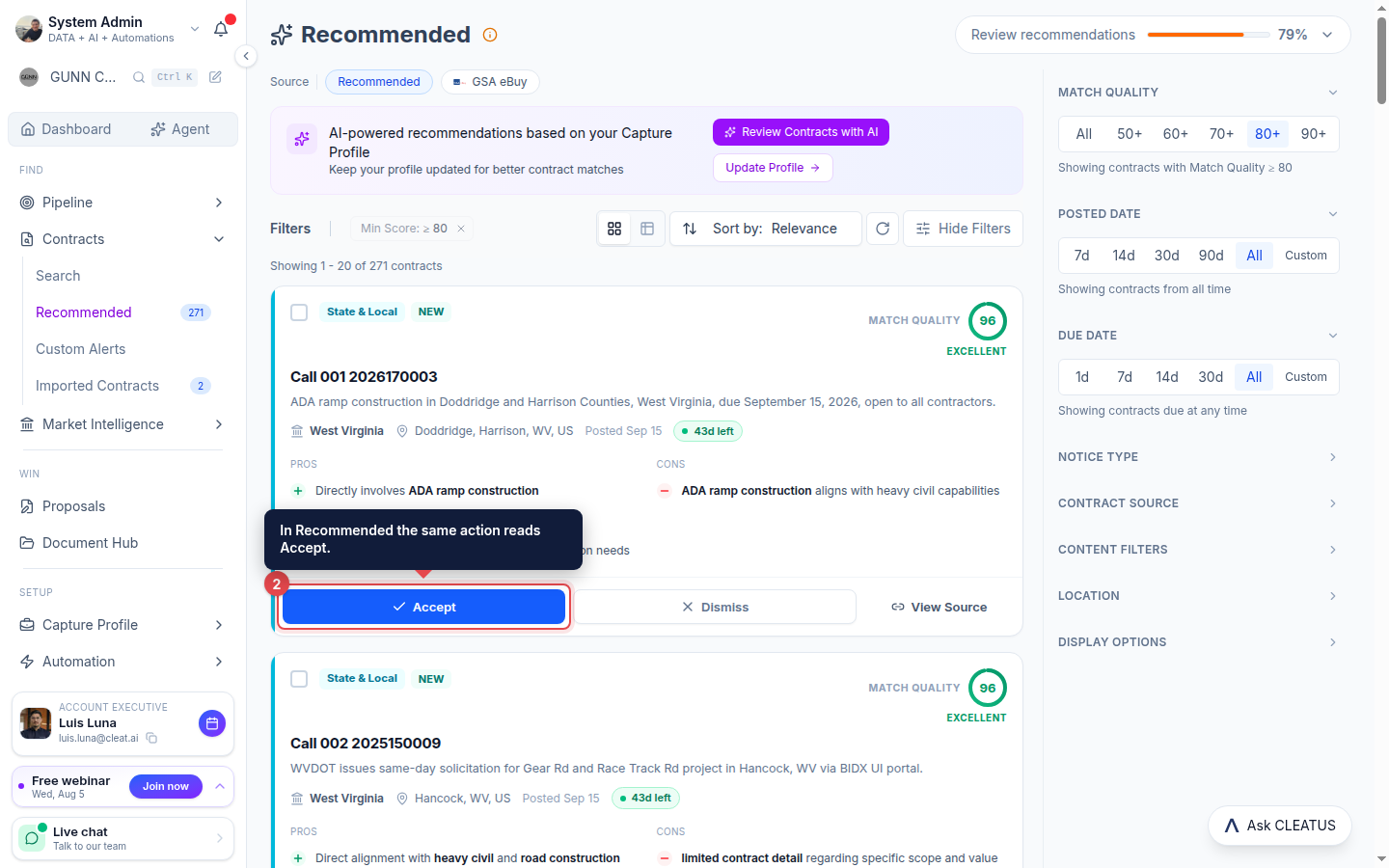1389x868 pixels.
Task: Click the Recommended sparkle header icon
Action: coord(282,35)
